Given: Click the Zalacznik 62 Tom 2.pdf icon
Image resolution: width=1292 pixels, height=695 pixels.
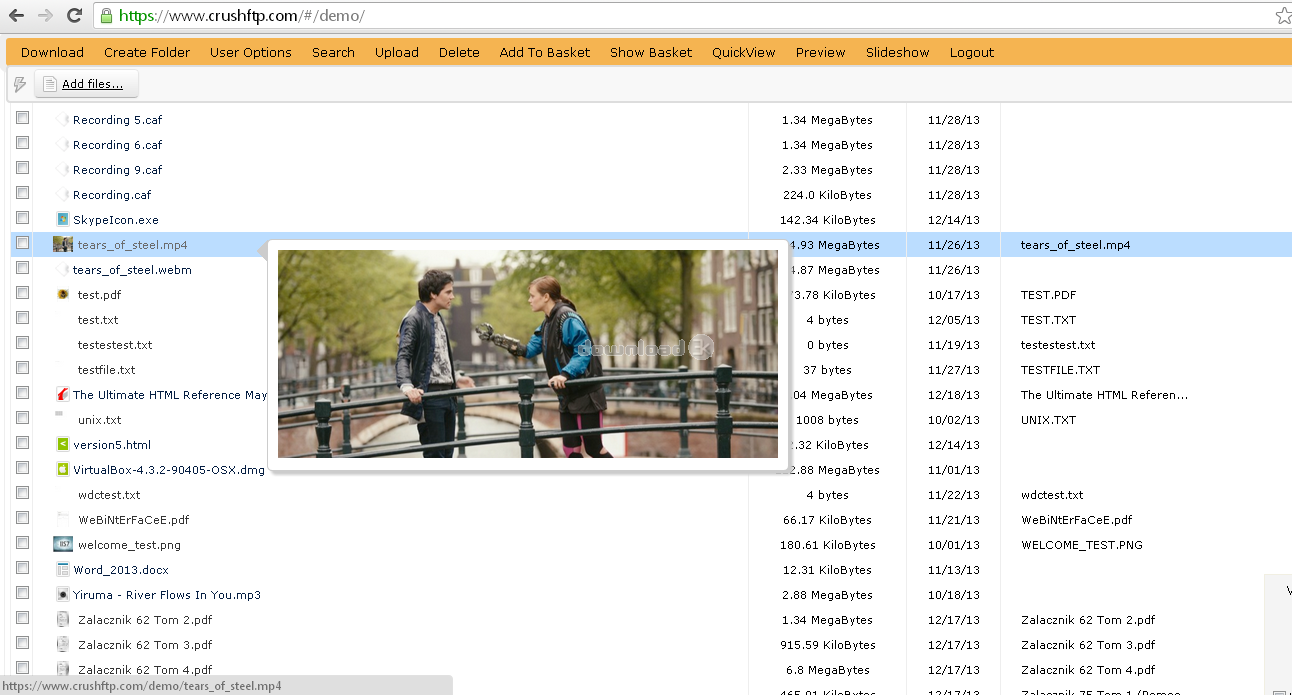Looking at the screenshot, I should (63, 620).
